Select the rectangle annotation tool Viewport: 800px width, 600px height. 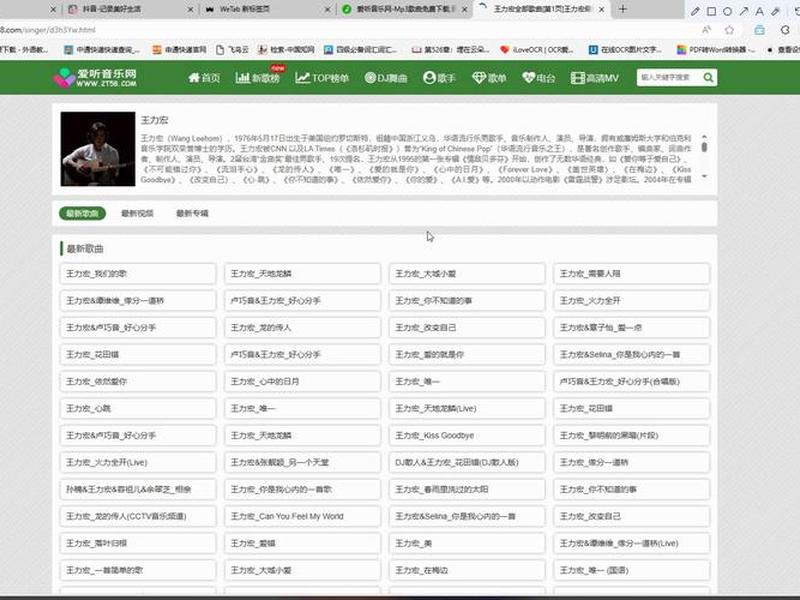coord(711,11)
